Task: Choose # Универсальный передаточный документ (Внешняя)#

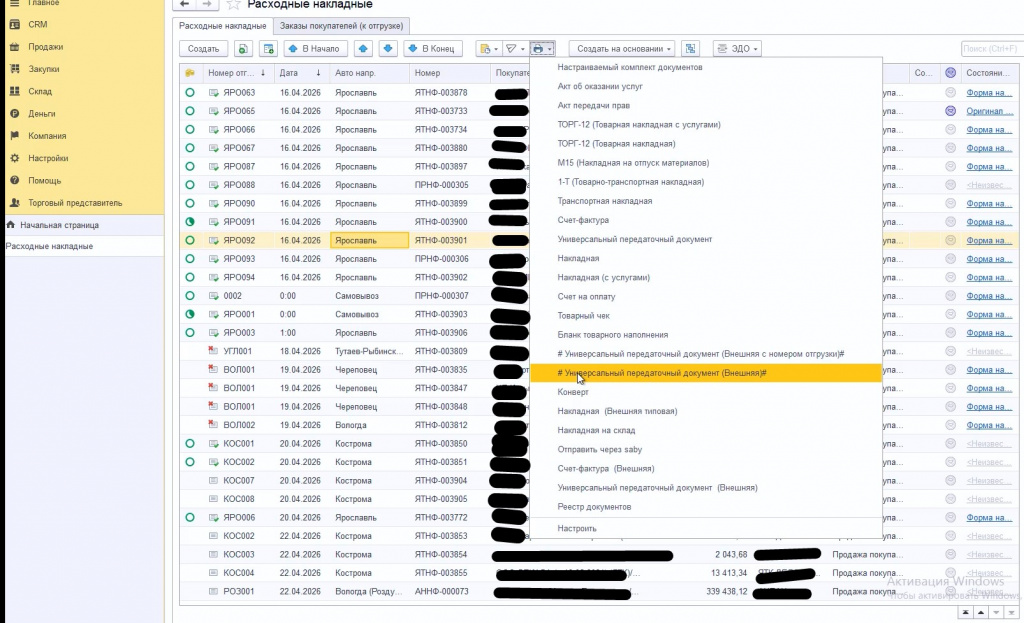Action: coord(662,372)
